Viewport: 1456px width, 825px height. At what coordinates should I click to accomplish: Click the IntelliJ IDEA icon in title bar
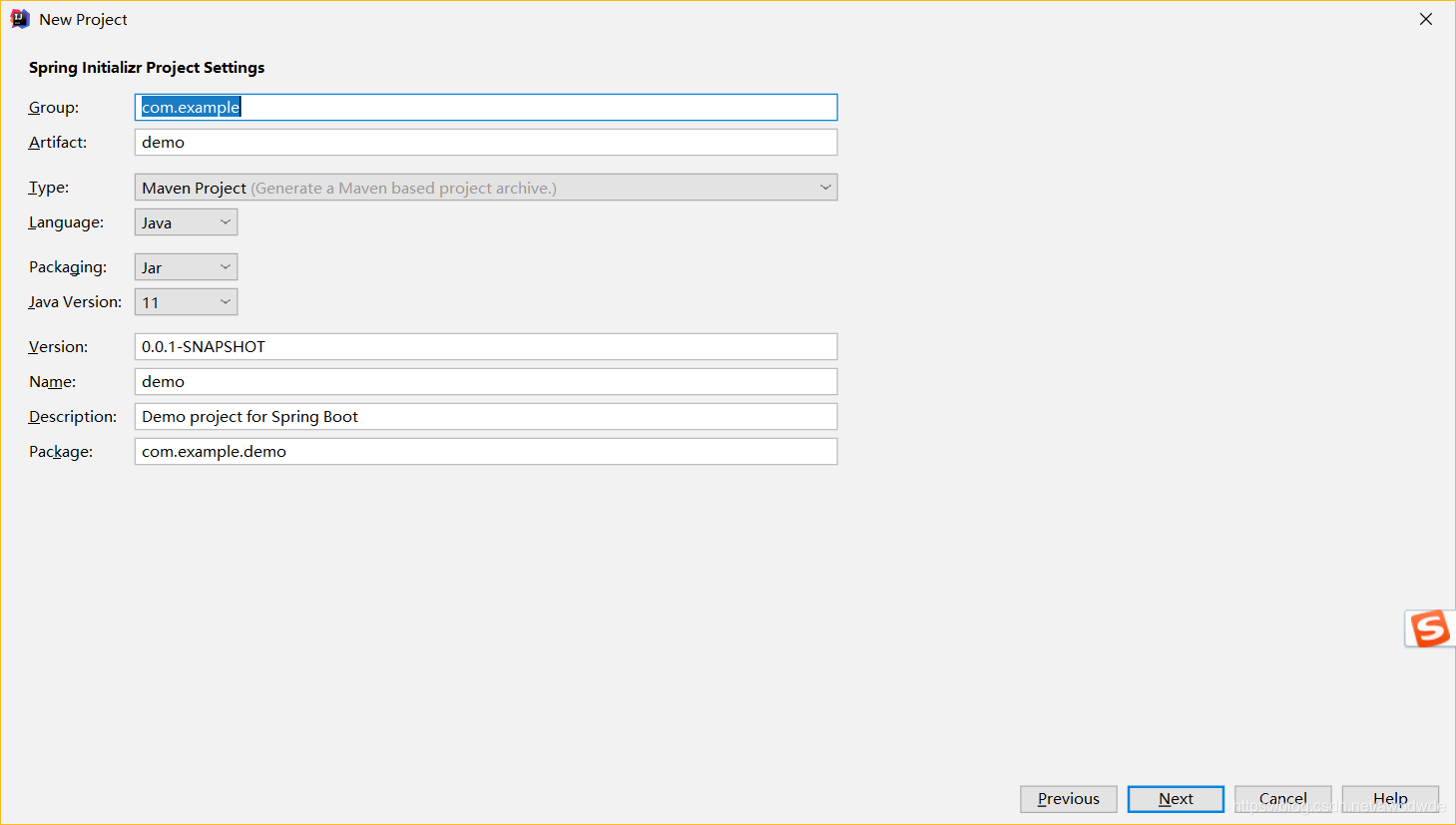pyautogui.click(x=19, y=19)
